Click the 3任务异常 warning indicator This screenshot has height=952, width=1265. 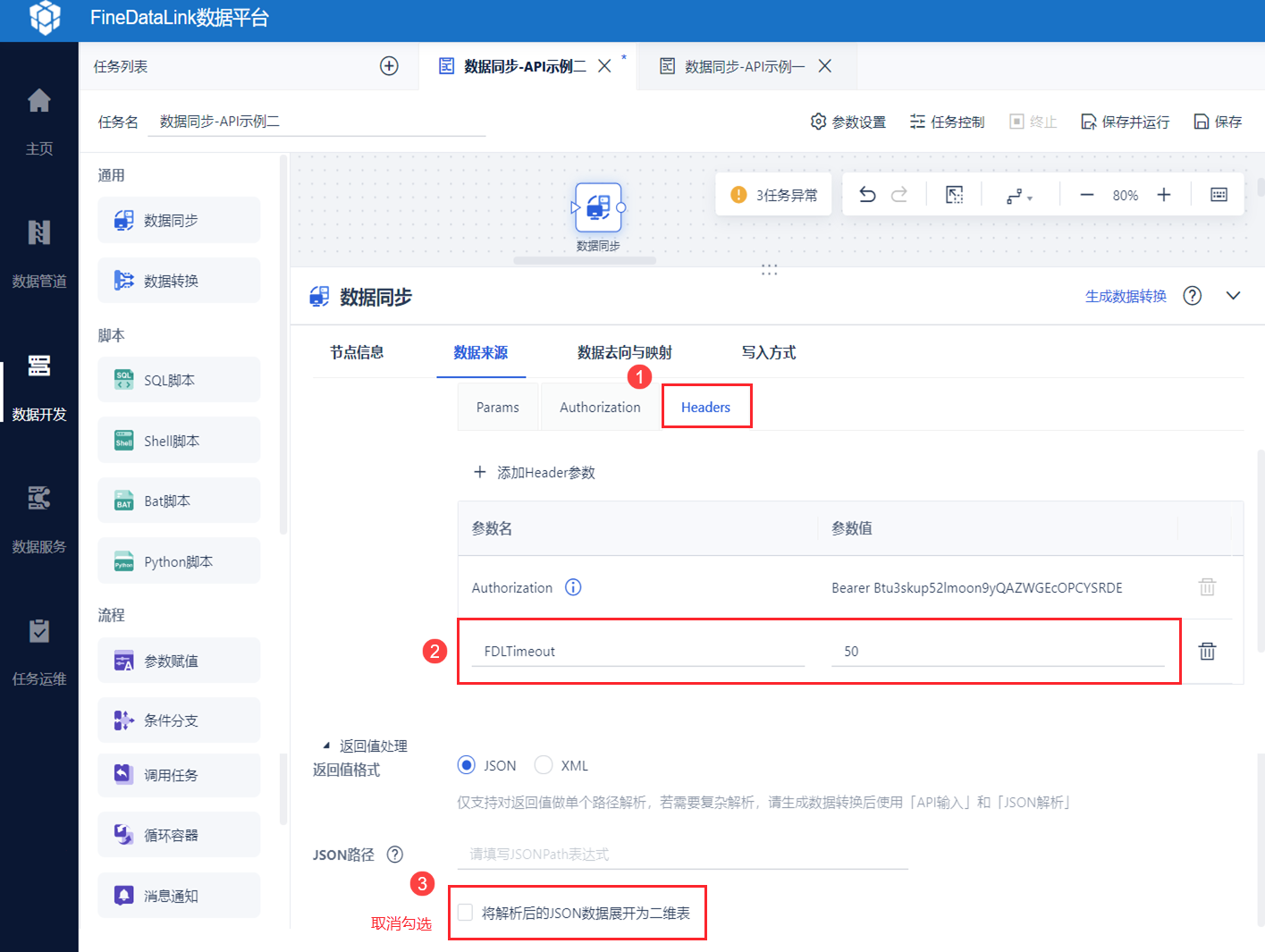click(774, 195)
